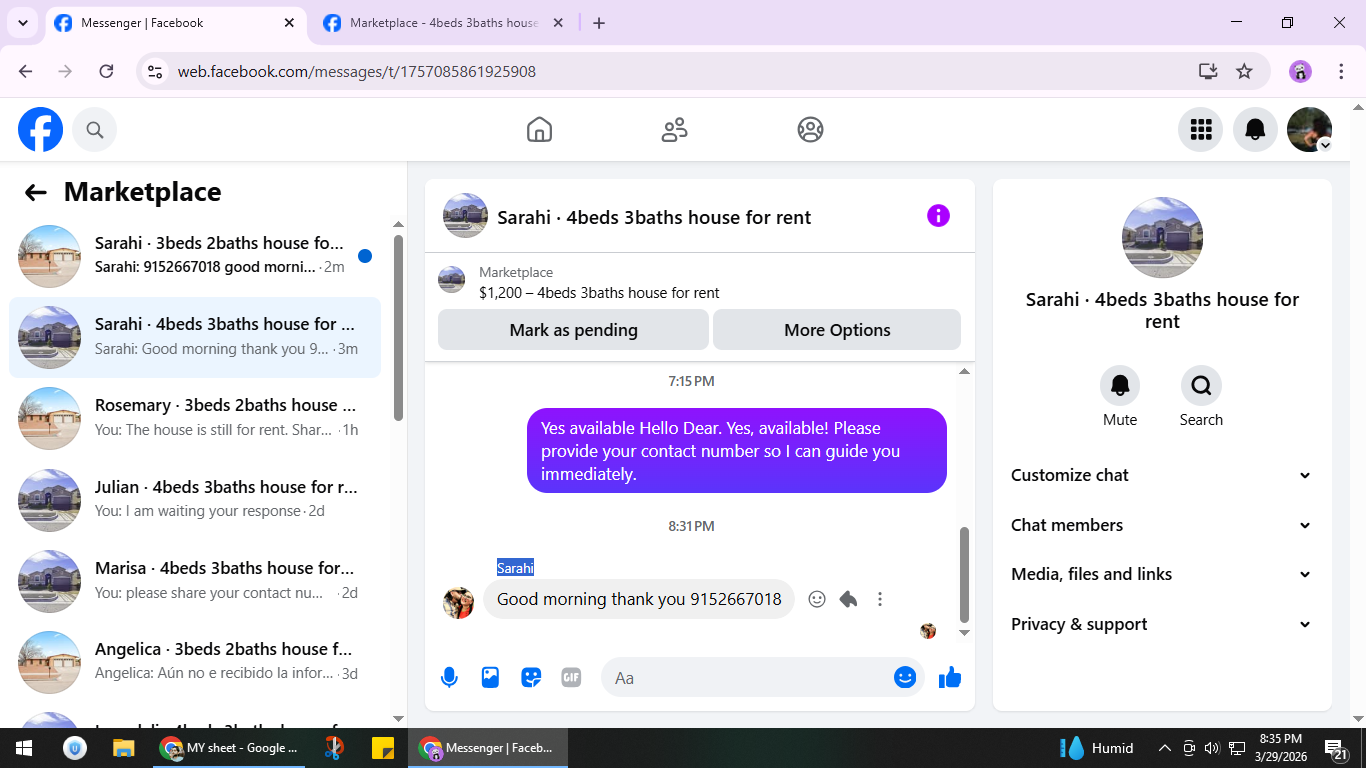Search in conversation magnifier icon
1366x768 pixels.
point(1201,385)
